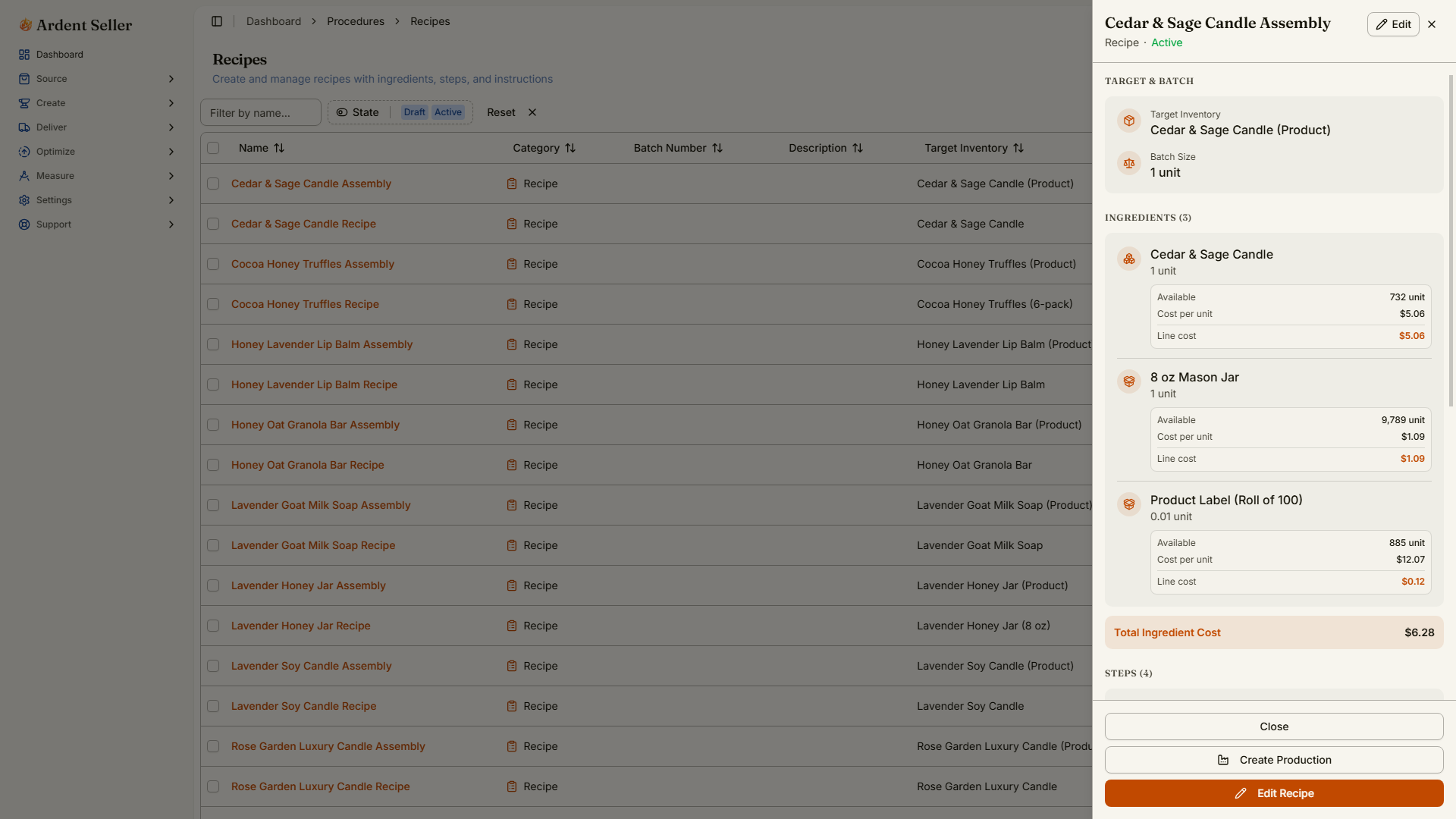Click the detail panel vertical scrollbar
The width and height of the screenshot is (1456, 819).
[x=1451, y=241]
